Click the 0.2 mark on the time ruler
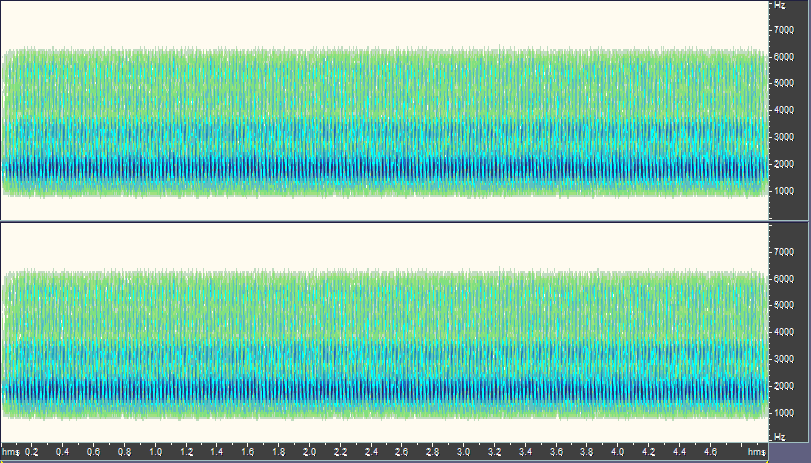 pyautogui.click(x=32, y=452)
